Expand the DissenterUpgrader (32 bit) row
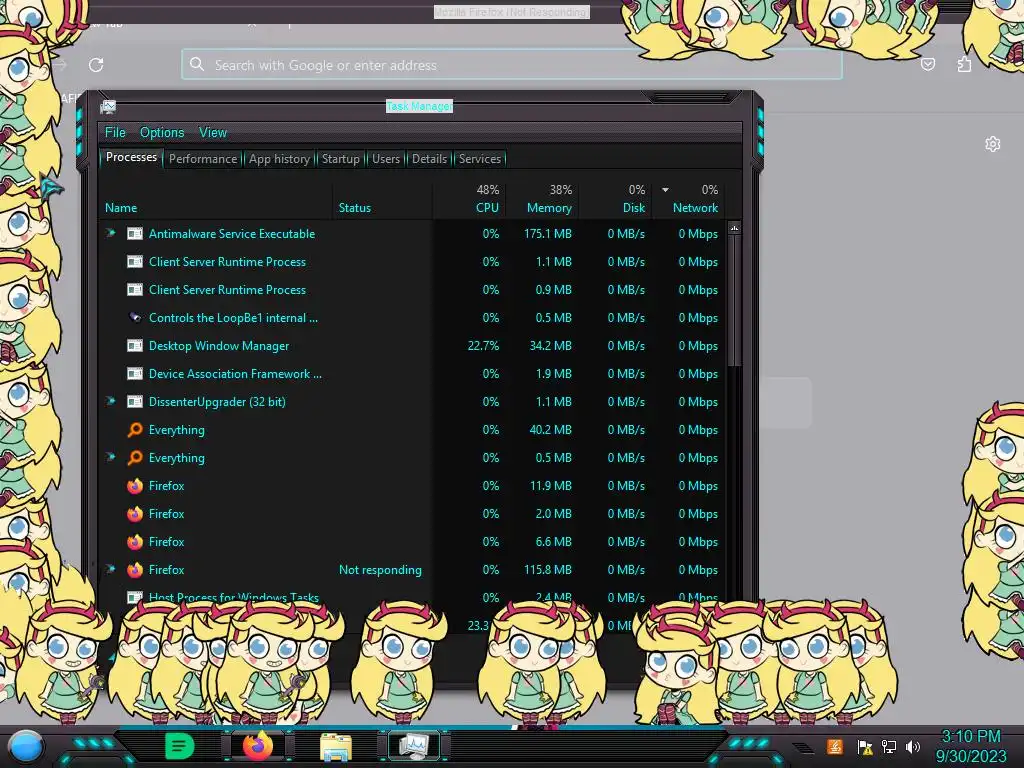The width and height of the screenshot is (1024, 768). 110,401
